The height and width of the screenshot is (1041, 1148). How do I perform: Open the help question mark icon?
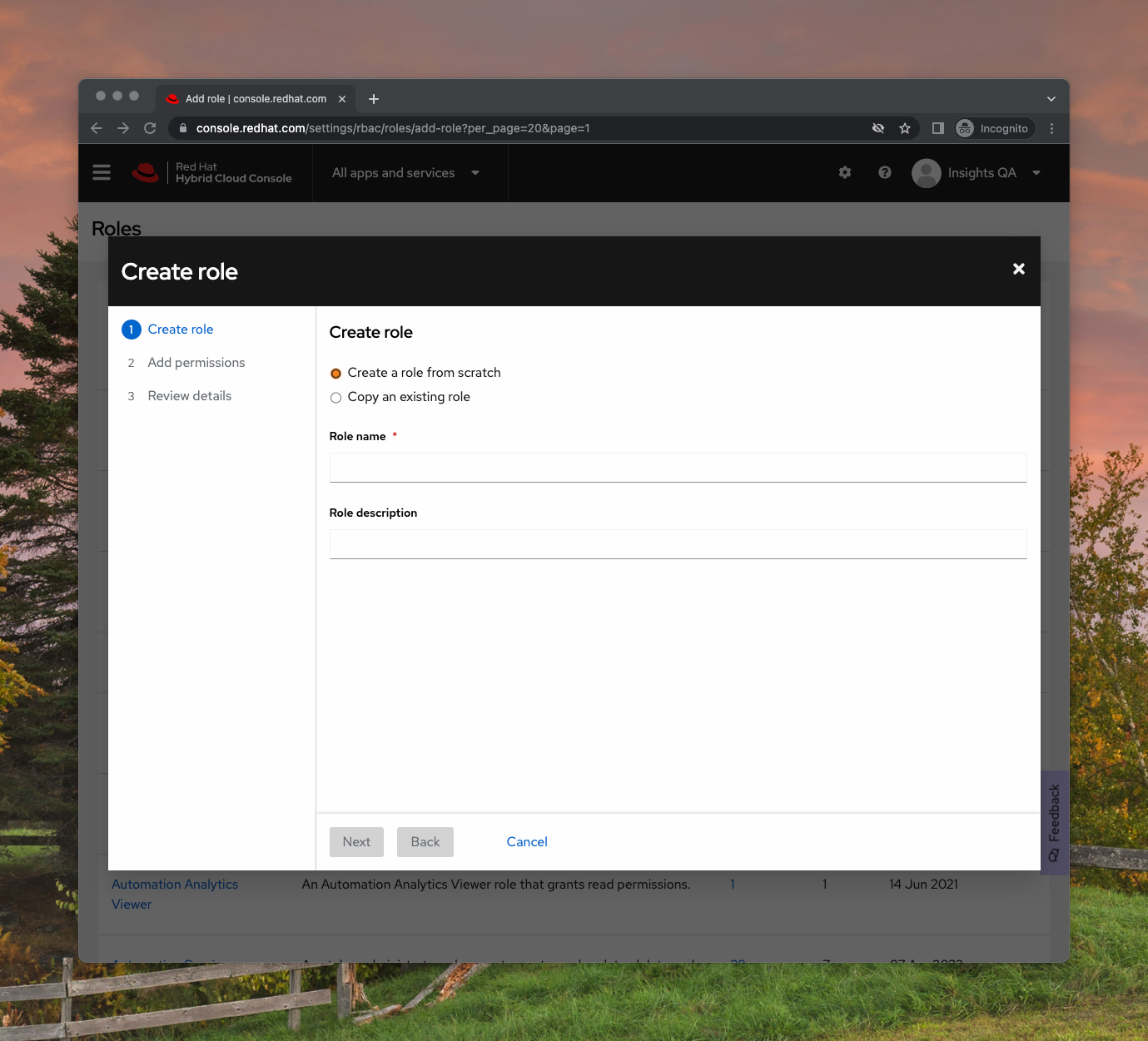coord(885,172)
